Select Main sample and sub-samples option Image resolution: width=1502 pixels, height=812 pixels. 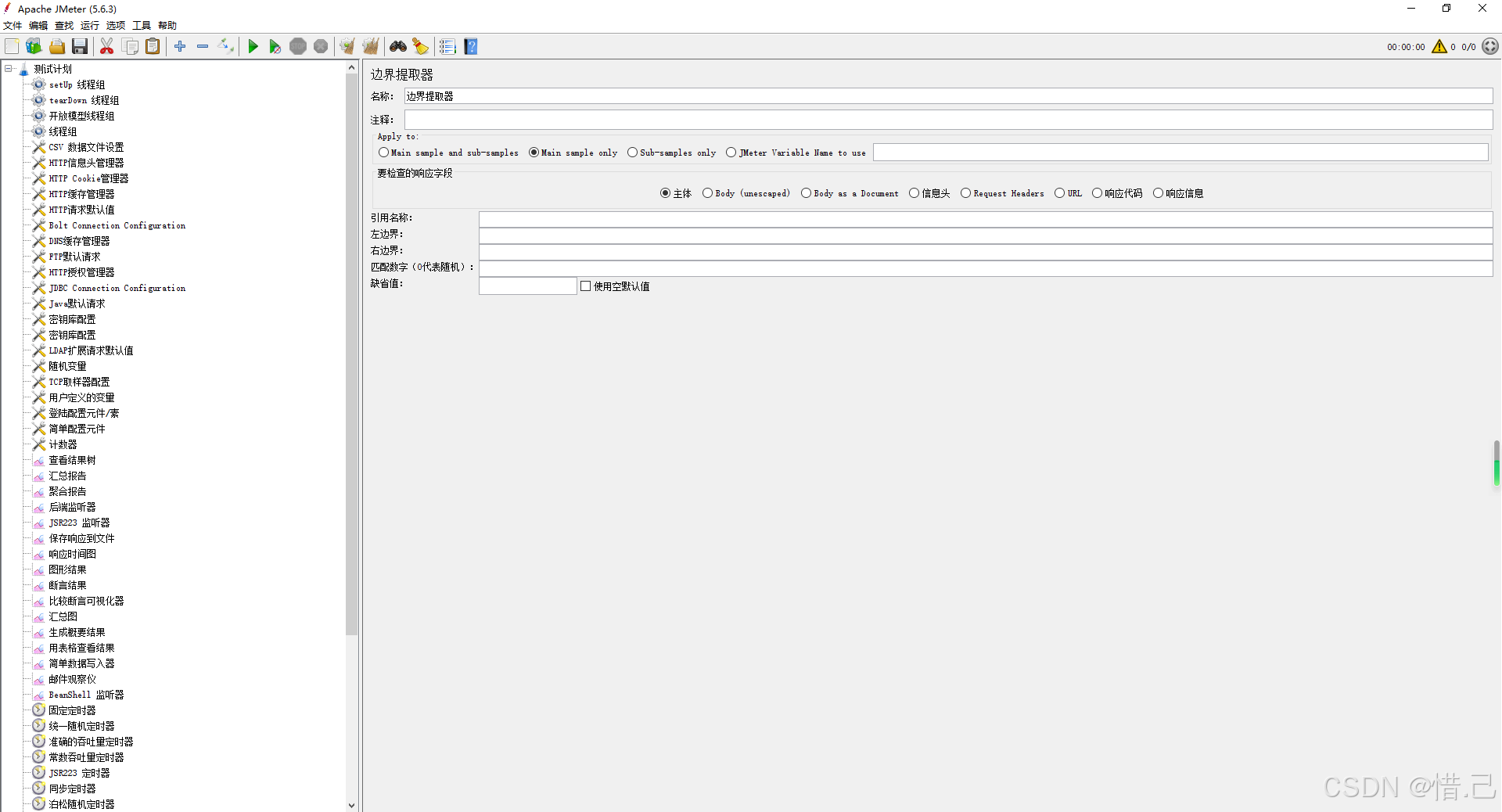[448, 153]
